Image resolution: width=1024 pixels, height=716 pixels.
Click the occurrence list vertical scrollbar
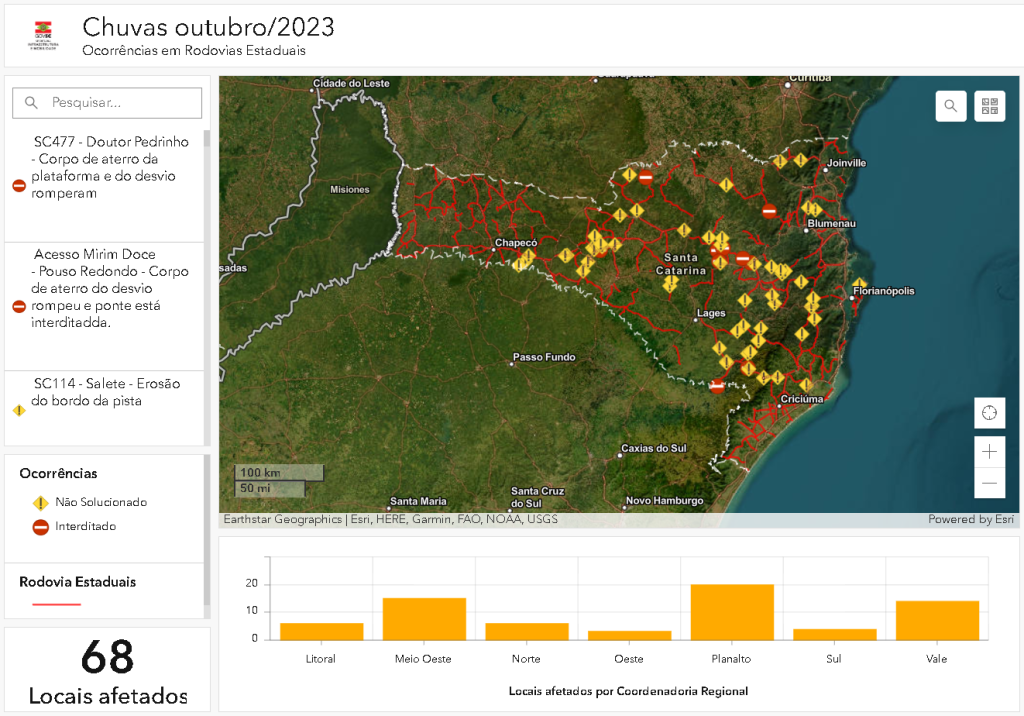(x=207, y=287)
